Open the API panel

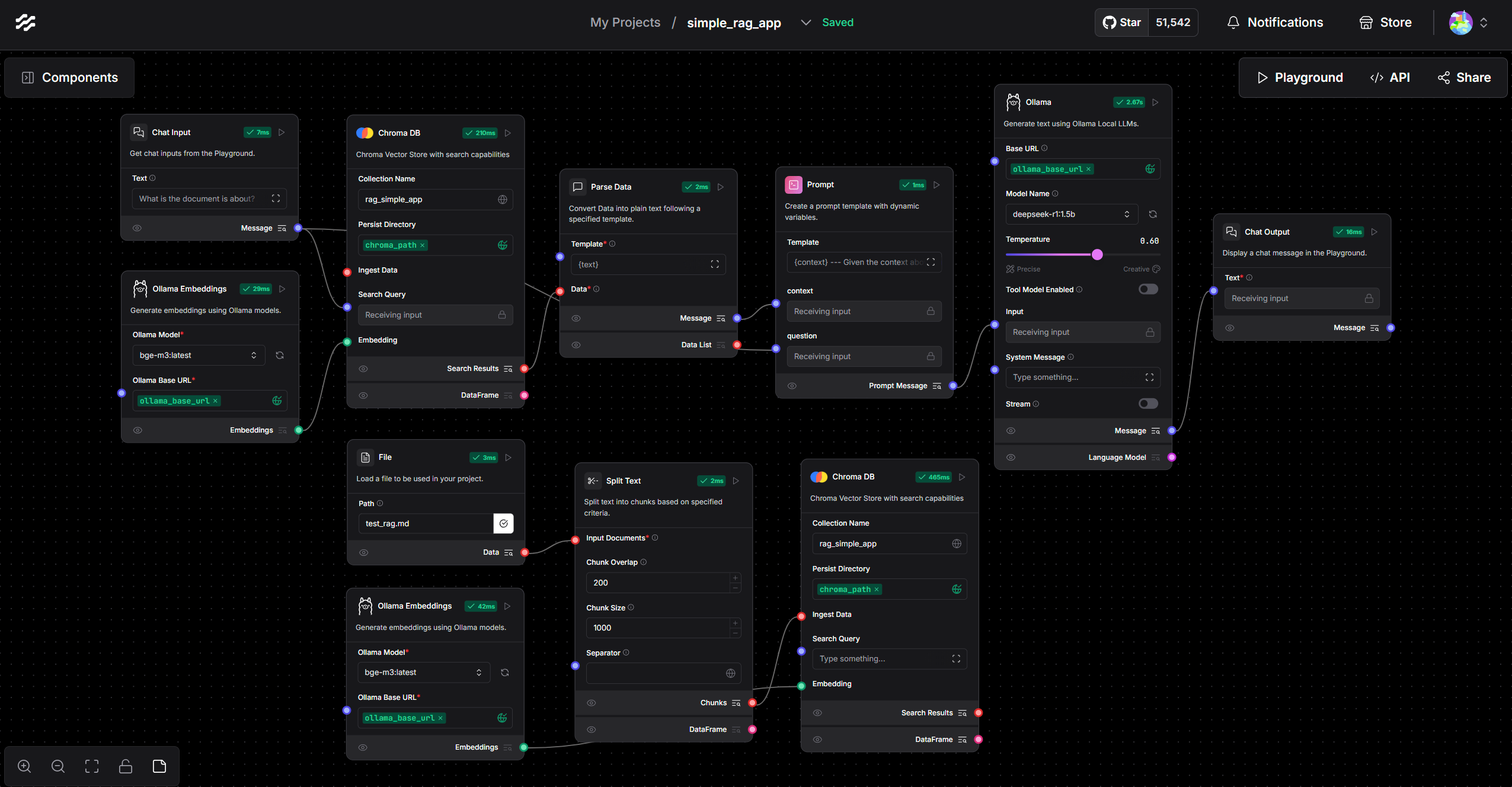coord(1390,78)
